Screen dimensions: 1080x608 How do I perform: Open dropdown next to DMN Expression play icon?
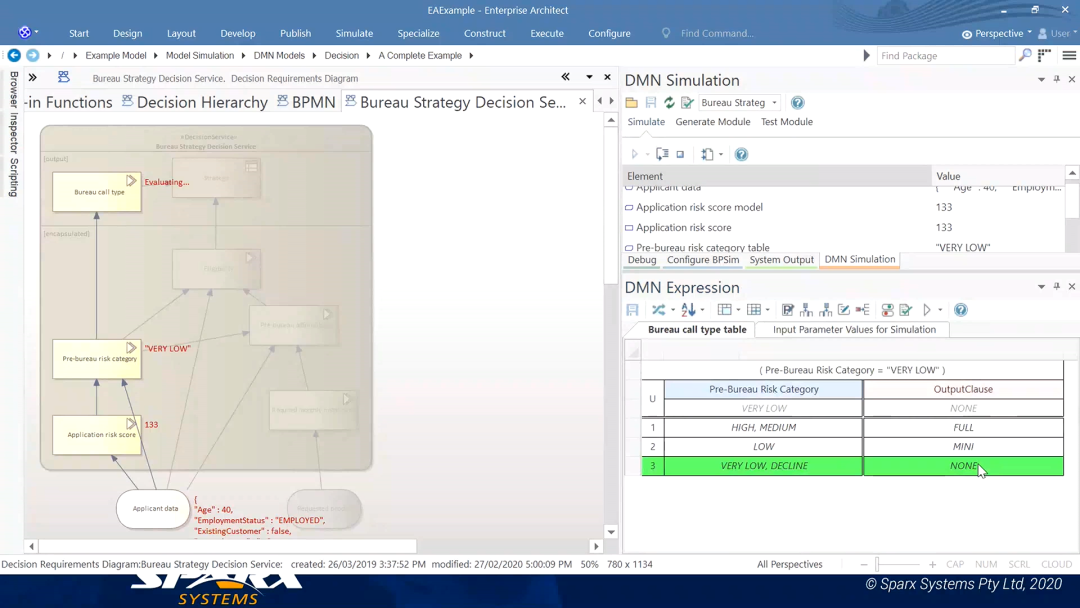coord(939,310)
